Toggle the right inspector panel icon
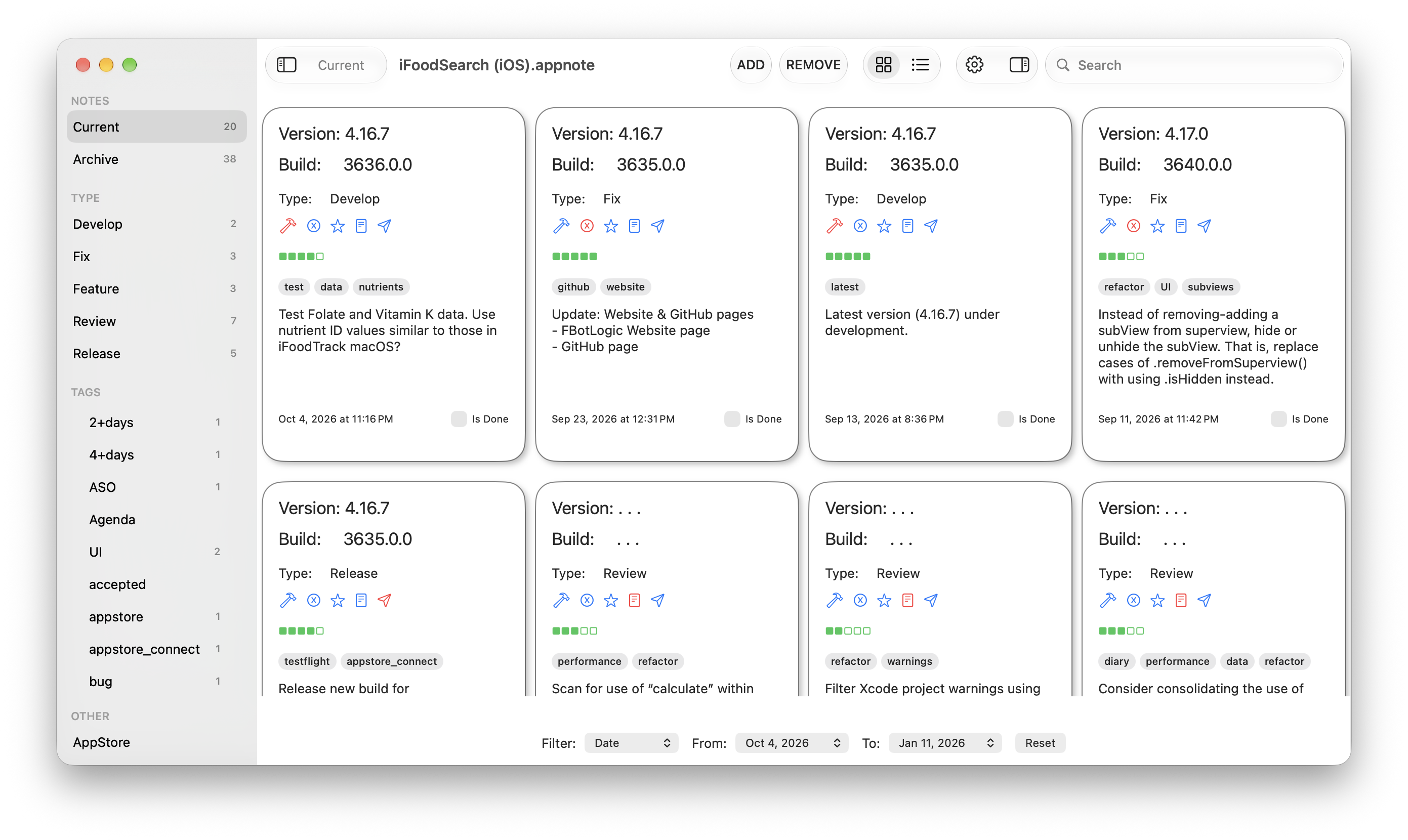This screenshot has width=1408, height=840. [x=1019, y=65]
